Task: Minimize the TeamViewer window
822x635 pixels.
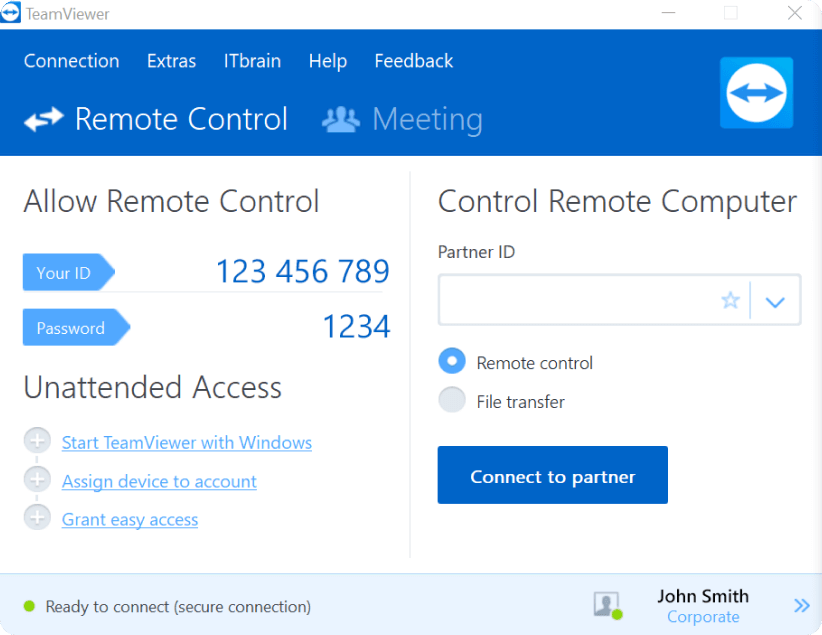Action: click(x=668, y=13)
